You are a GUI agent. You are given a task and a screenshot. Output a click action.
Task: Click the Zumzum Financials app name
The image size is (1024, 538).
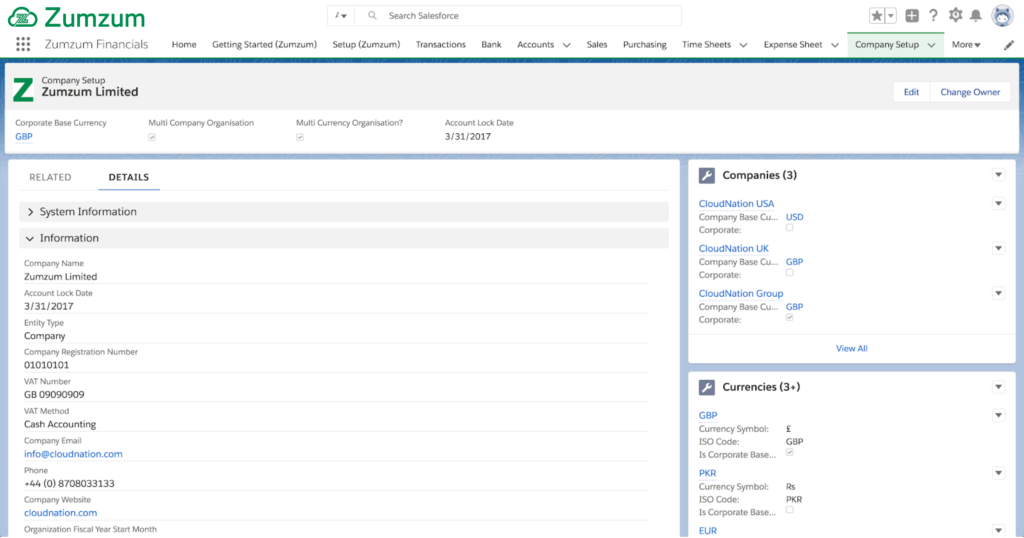[96, 44]
